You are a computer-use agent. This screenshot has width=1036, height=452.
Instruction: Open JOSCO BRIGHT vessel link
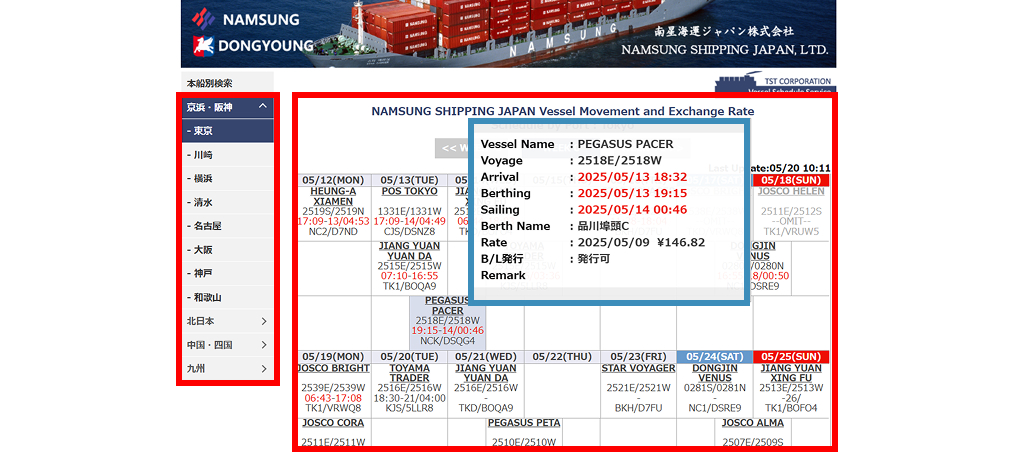[334, 368]
